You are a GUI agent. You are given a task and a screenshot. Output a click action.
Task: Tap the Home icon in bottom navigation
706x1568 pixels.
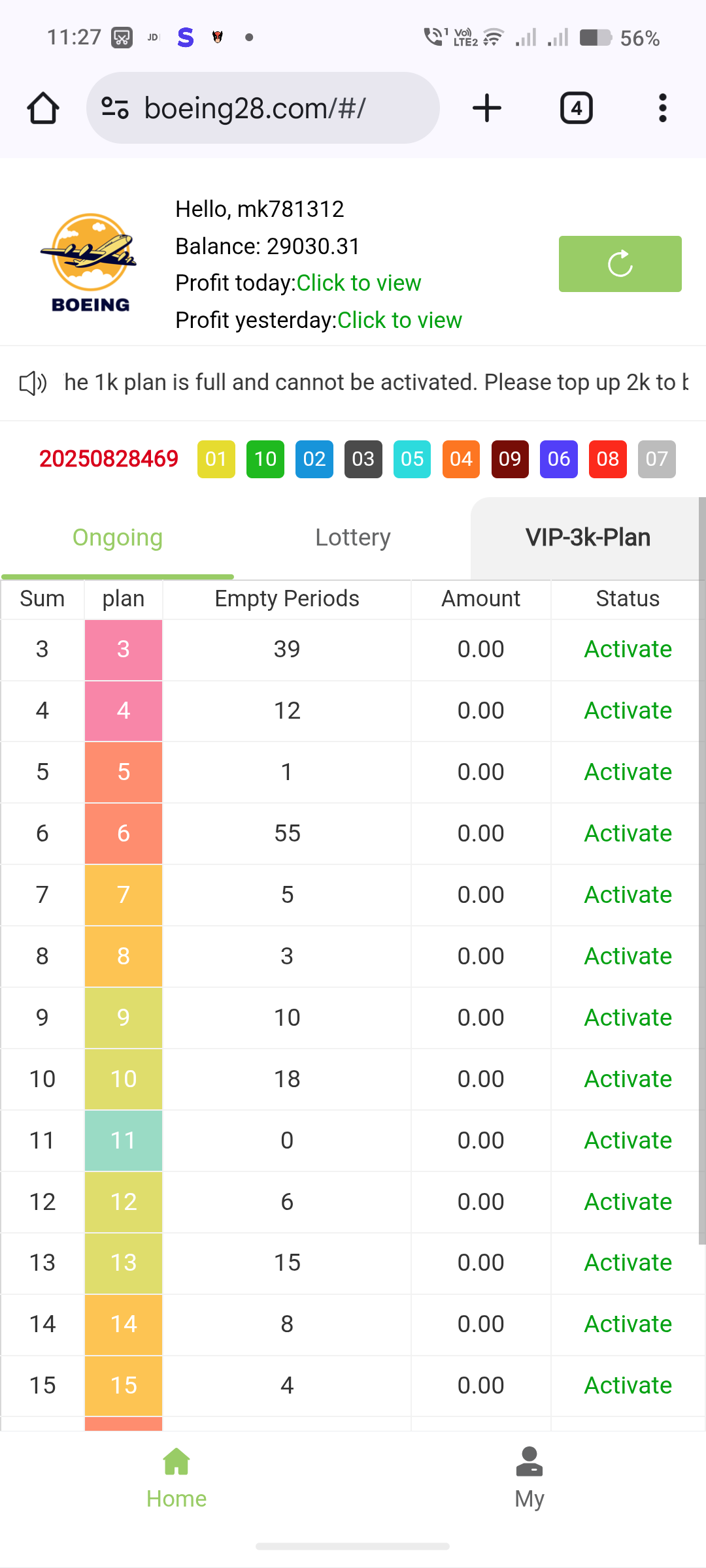pyautogui.click(x=176, y=1463)
